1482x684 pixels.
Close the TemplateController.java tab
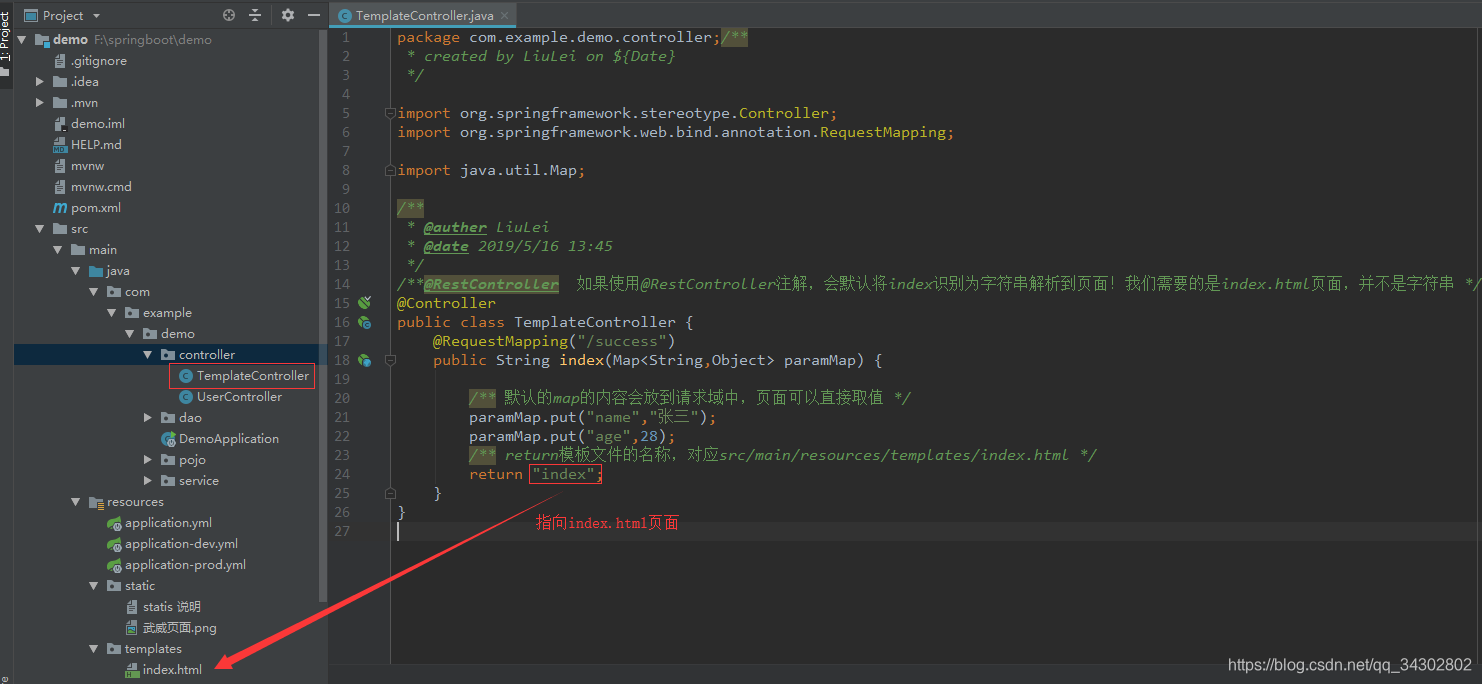click(x=505, y=15)
